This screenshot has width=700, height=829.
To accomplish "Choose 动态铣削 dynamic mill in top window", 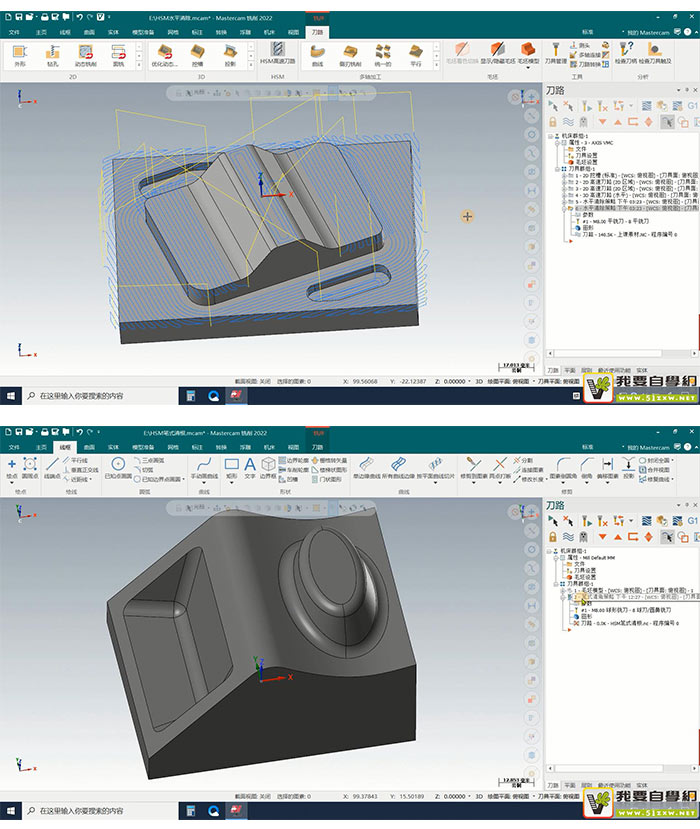I will pos(85,56).
